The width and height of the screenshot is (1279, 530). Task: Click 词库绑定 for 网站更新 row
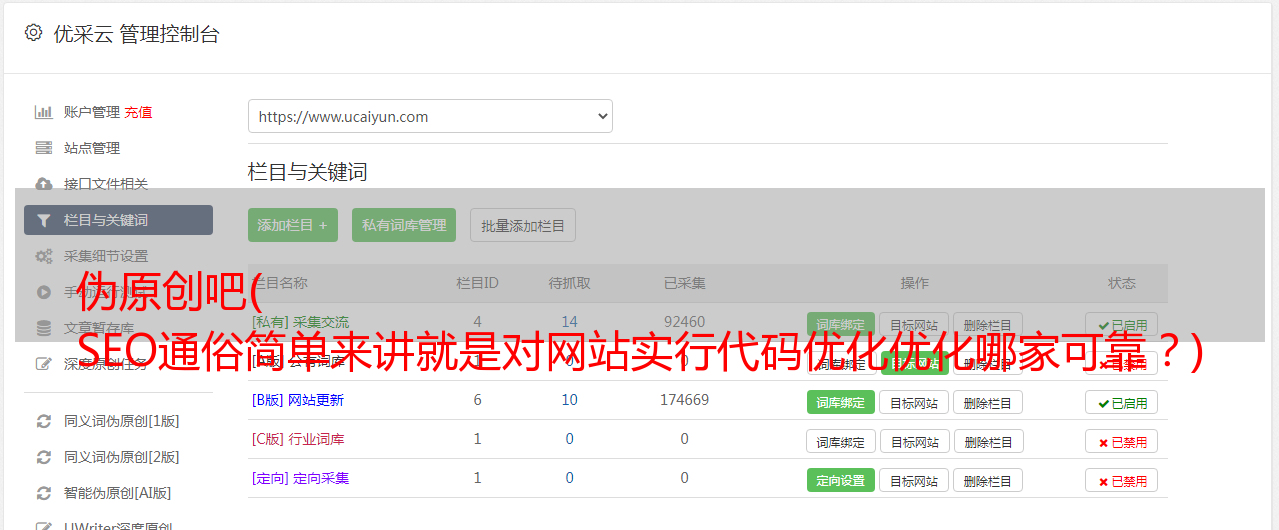pyautogui.click(x=841, y=402)
